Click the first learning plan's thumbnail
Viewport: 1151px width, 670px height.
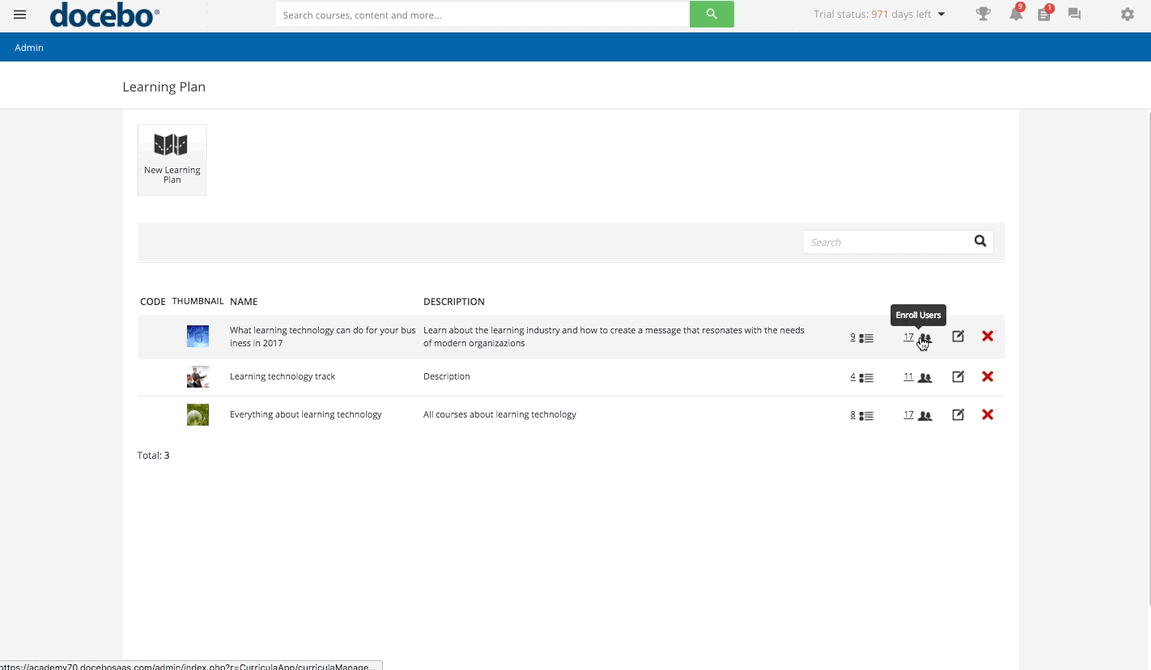click(197, 336)
